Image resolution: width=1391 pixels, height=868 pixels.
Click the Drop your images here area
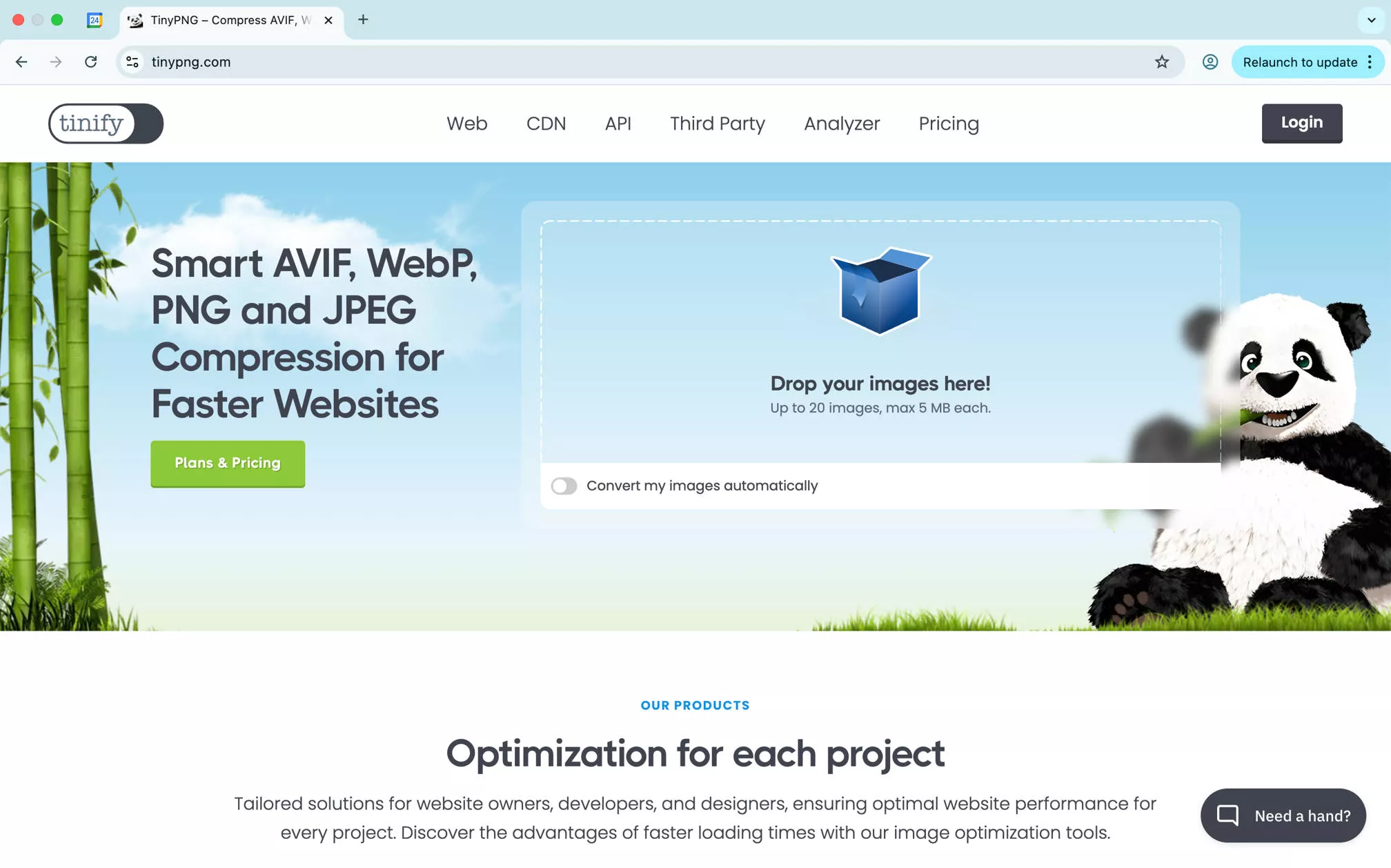pyautogui.click(x=880, y=342)
